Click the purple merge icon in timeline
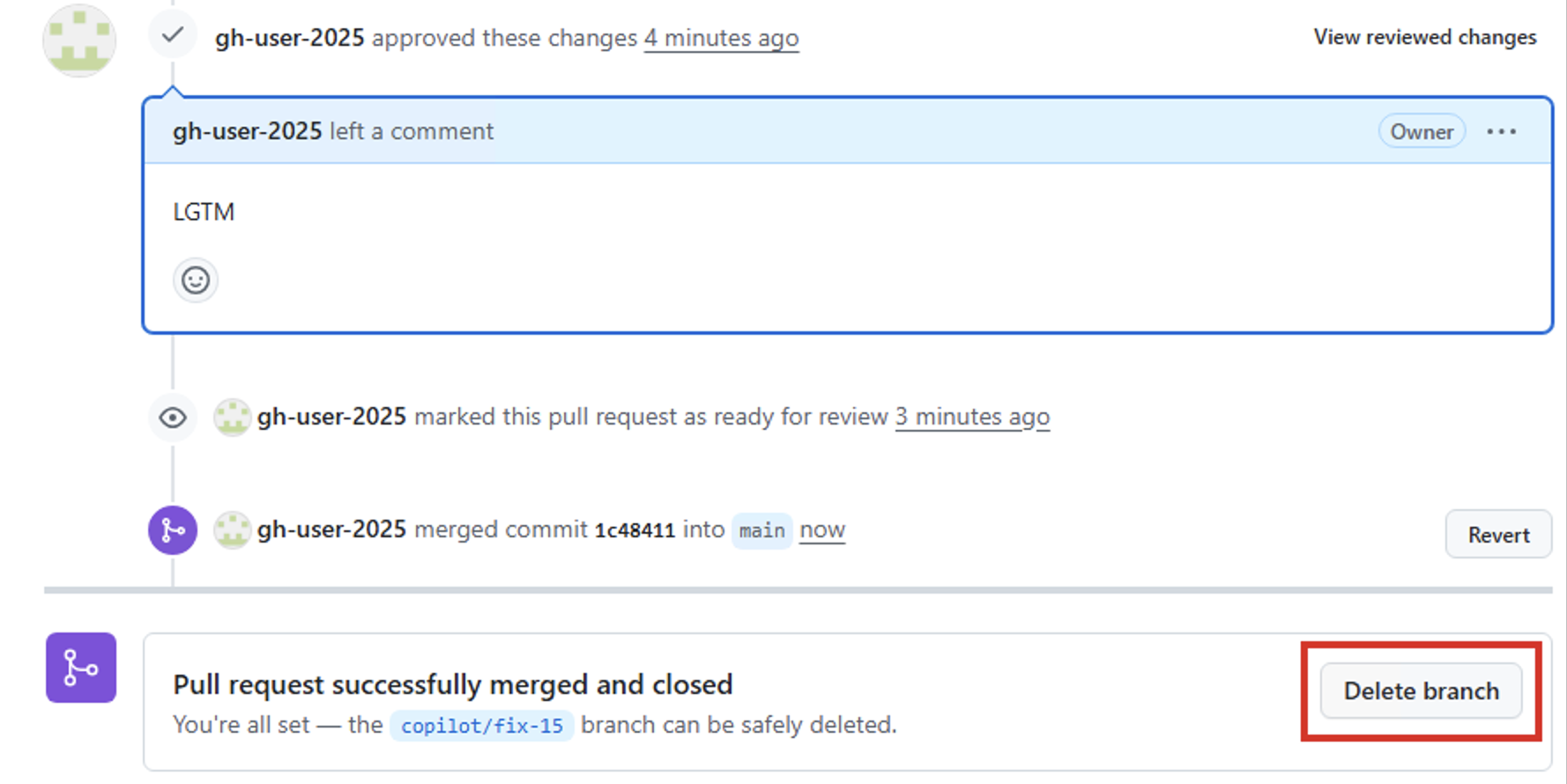This screenshot has width=1567, height=784. tap(173, 530)
